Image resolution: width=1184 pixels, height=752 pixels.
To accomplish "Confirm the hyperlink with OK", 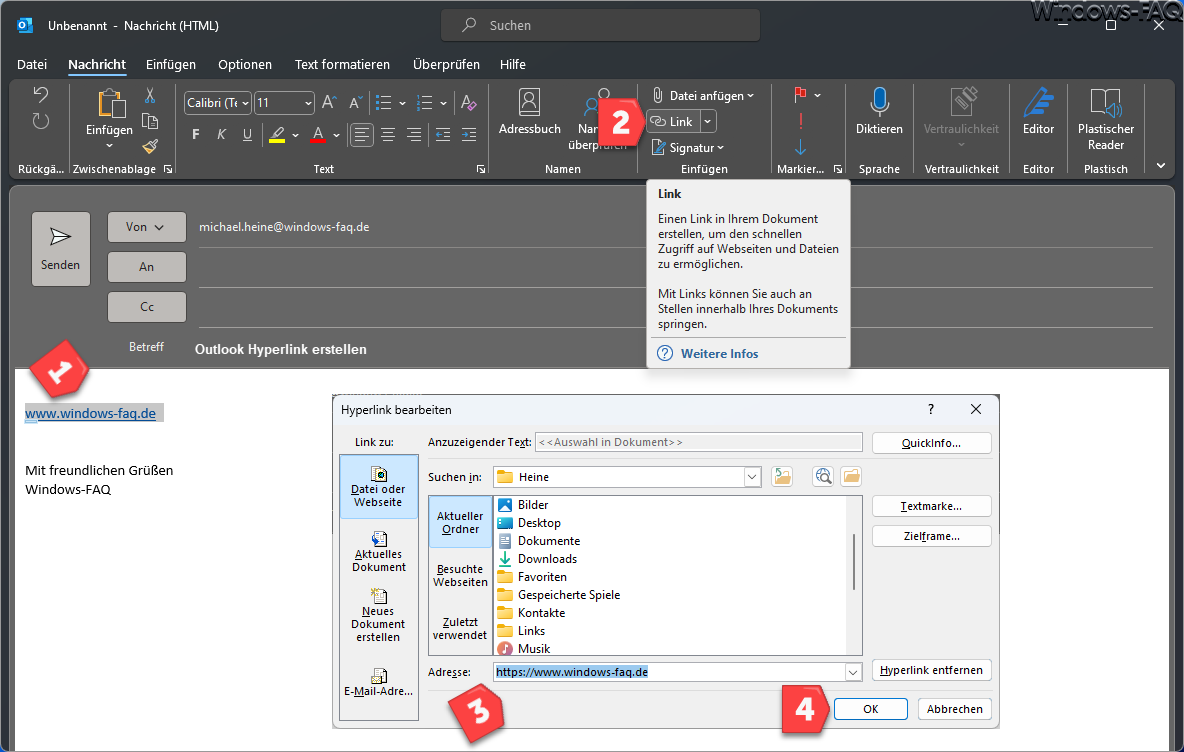I will point(871,709).
